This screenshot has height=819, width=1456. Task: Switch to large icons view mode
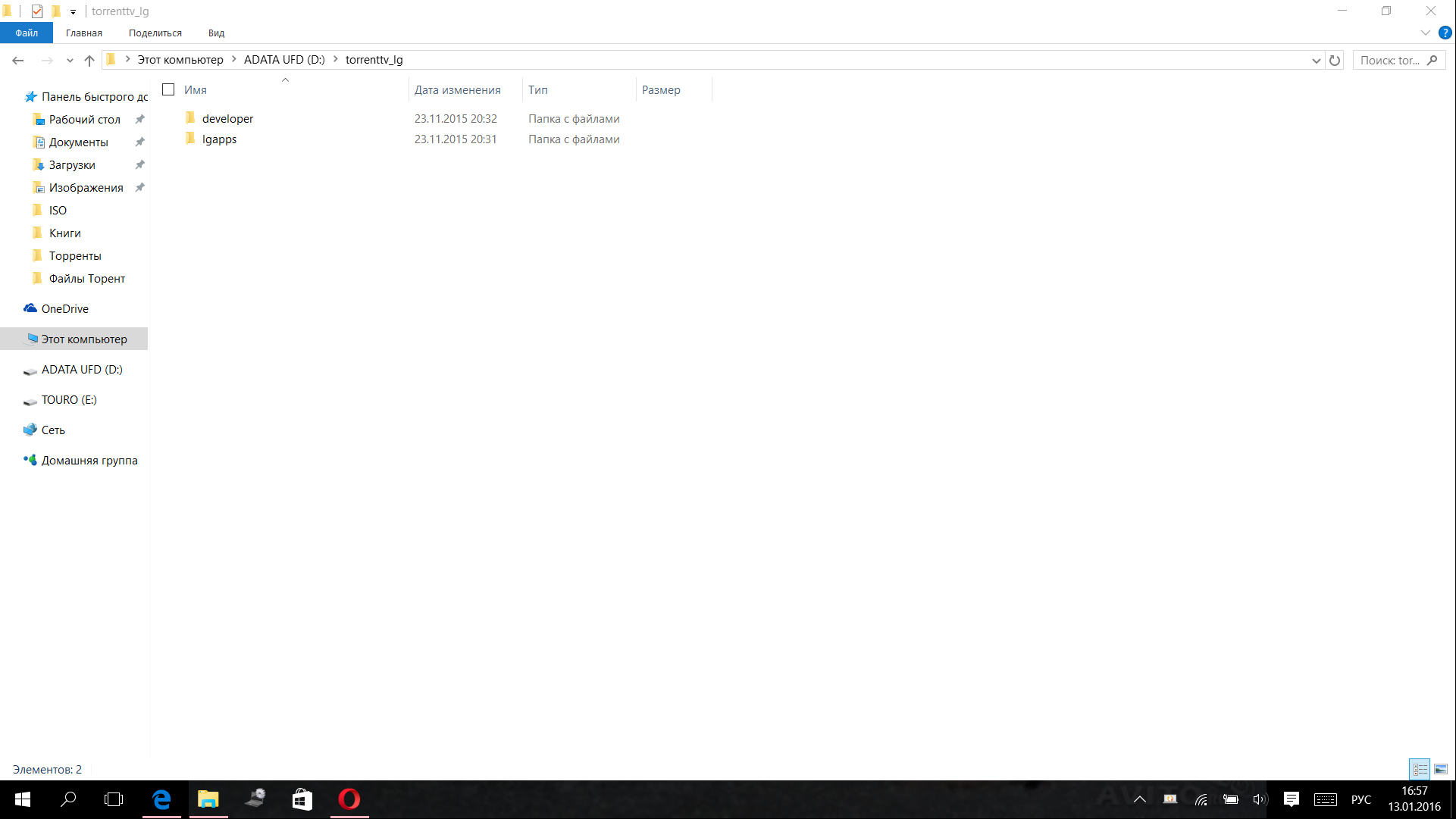tap(1440, 770)
